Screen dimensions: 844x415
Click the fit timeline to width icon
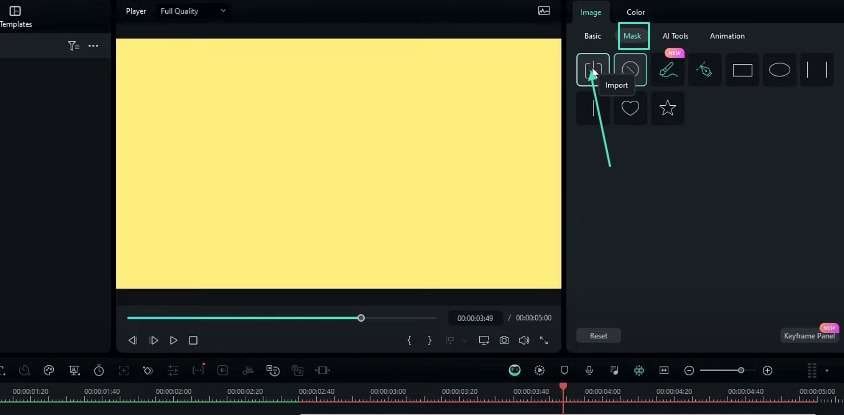(664, 370)
